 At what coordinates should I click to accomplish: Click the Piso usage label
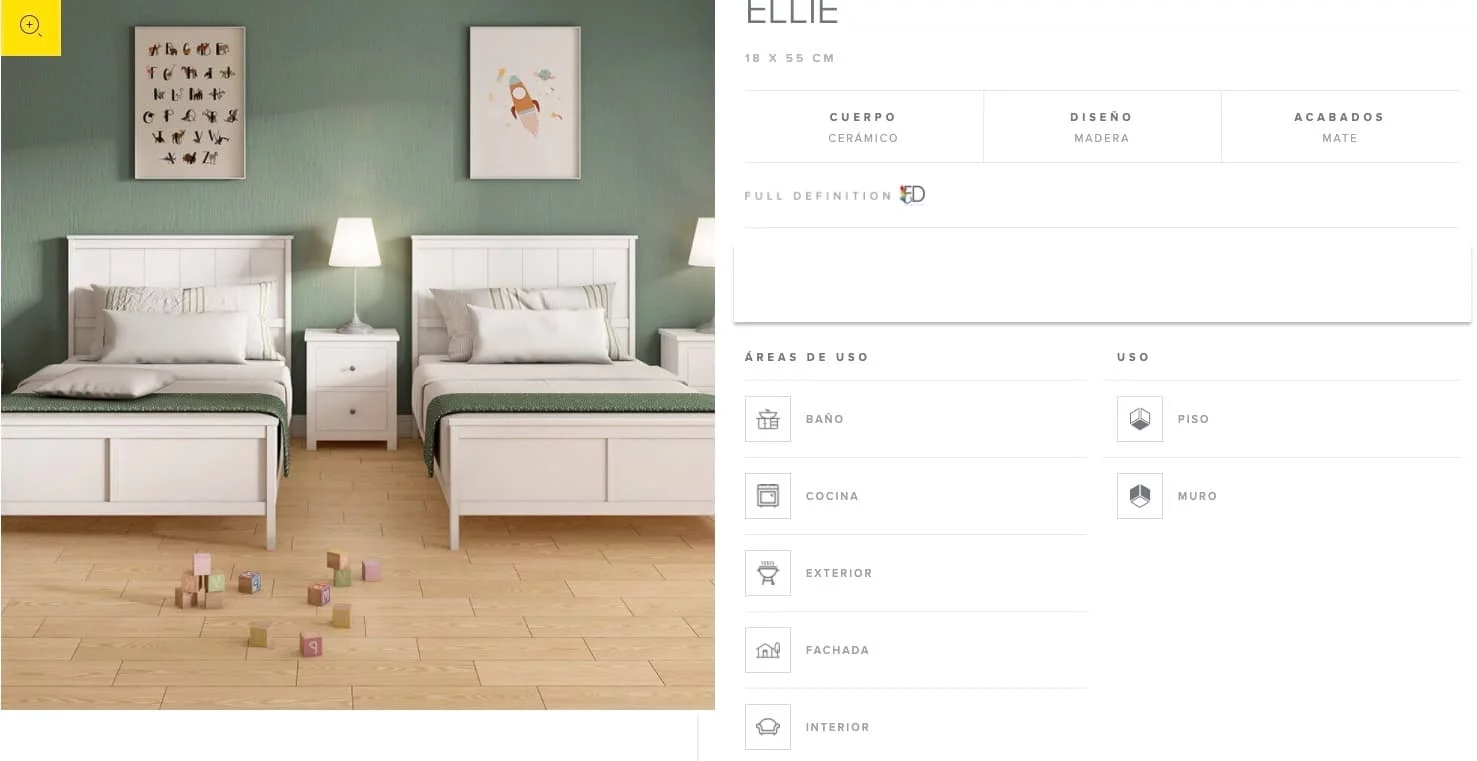coord(1193,419)
